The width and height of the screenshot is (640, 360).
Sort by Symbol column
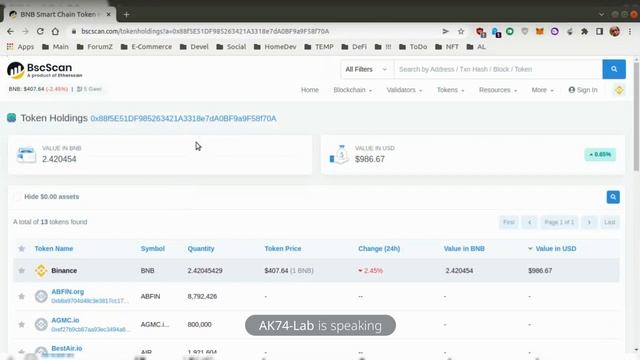[153, 249]
